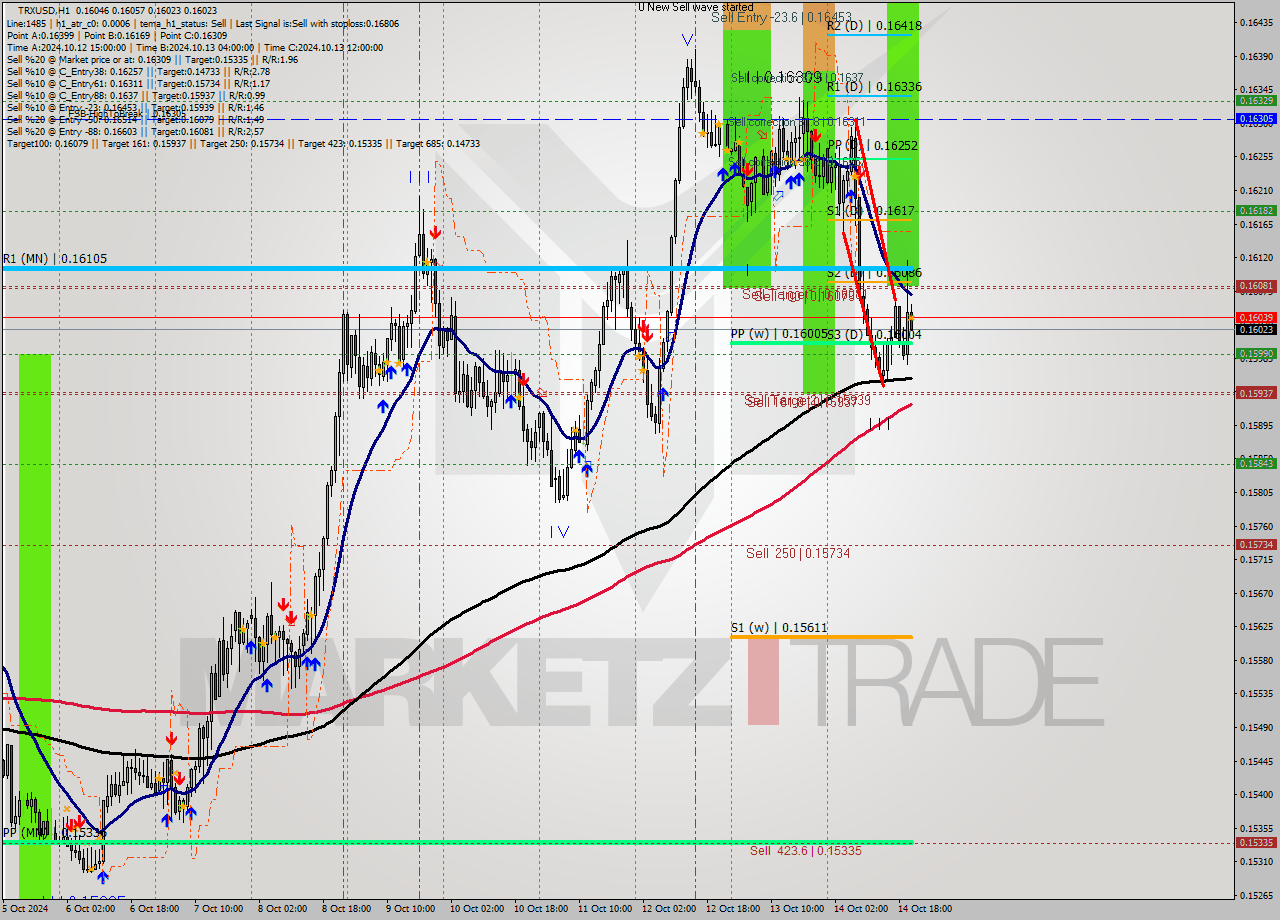Viewport: 1280px width, 920px height.
Task: Click the dark 0.16023 current price tag
Action: 1256,329
